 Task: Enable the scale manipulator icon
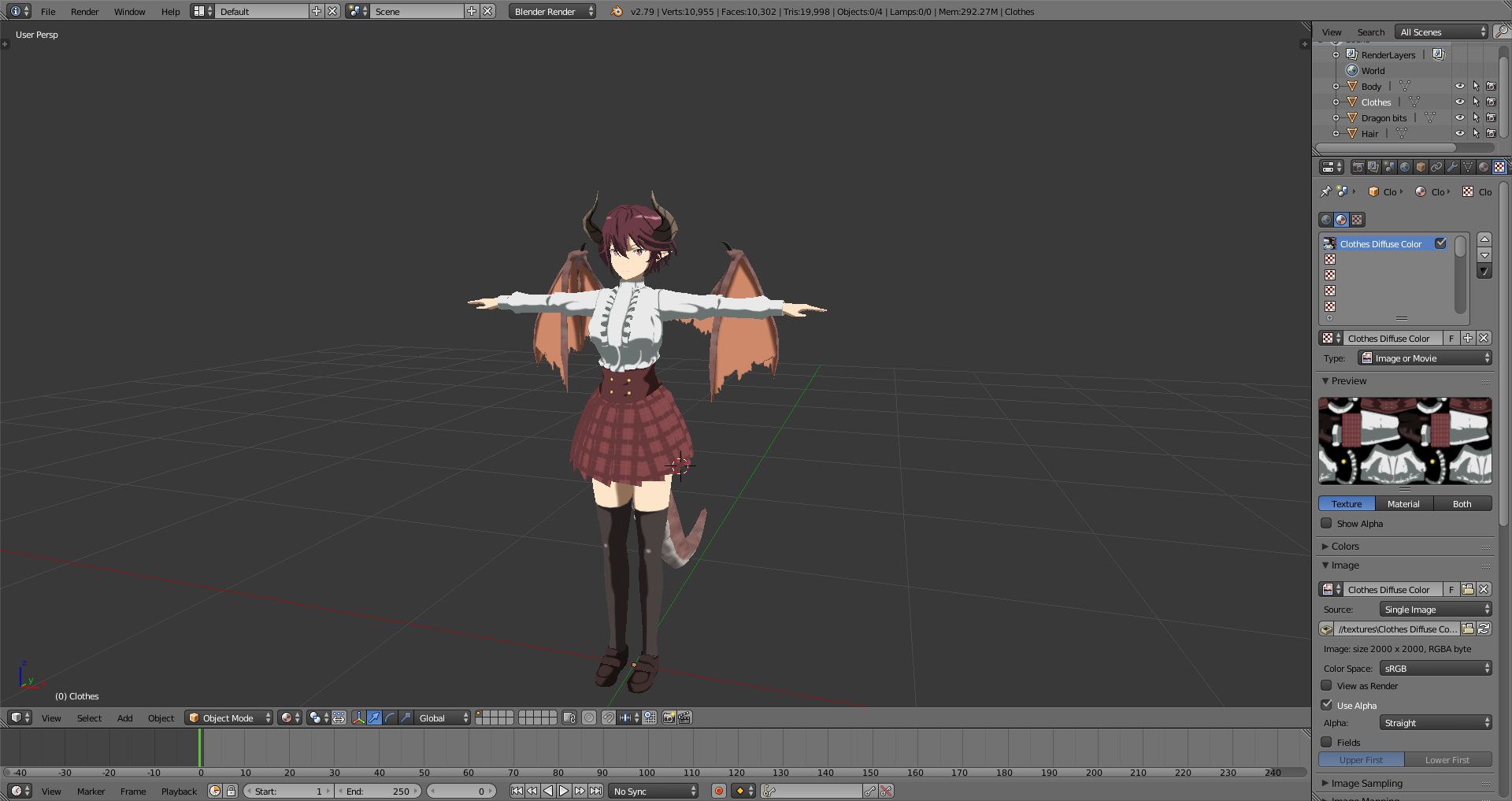(406, 718)
